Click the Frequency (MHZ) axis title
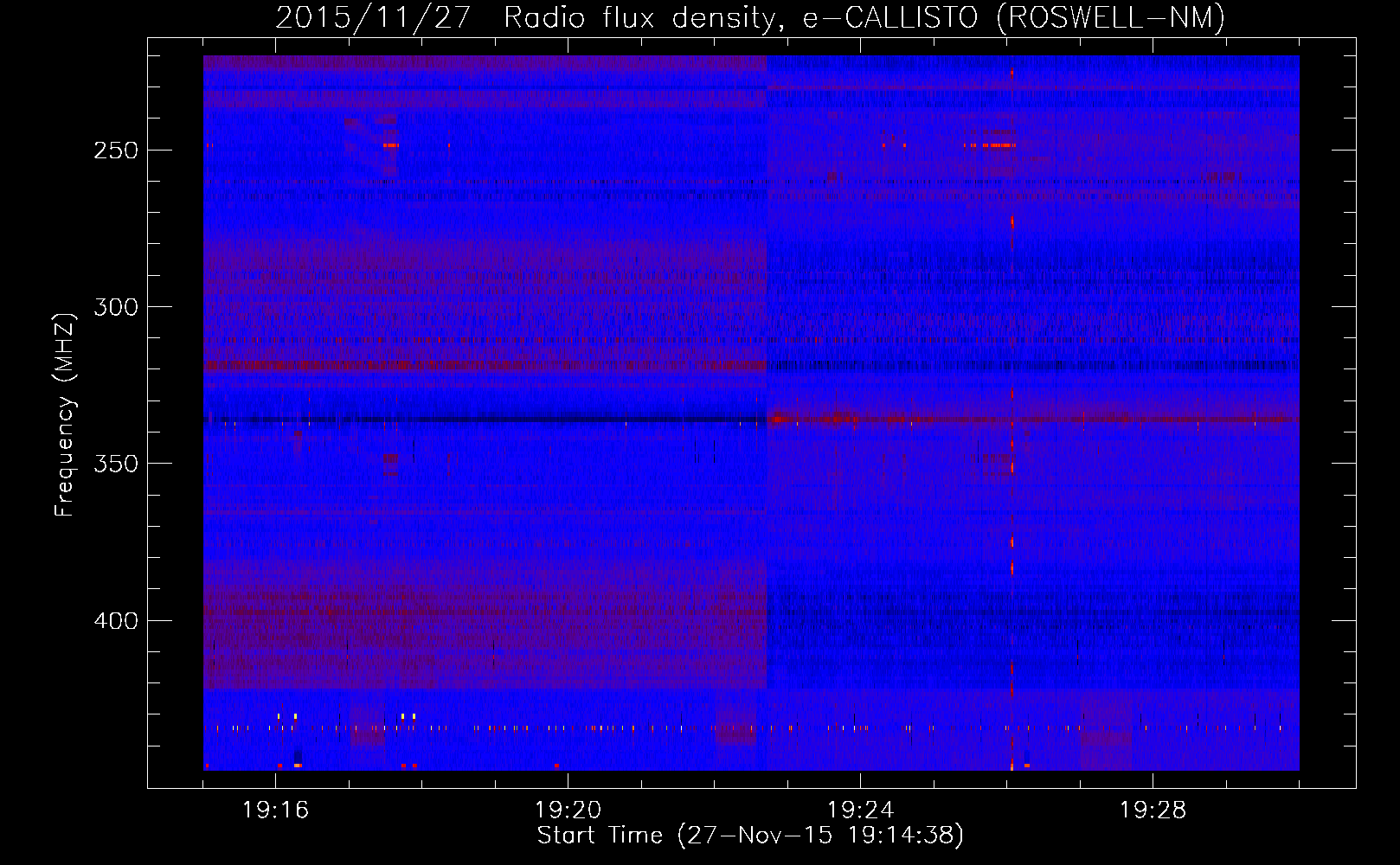 (x=65, y=414)
